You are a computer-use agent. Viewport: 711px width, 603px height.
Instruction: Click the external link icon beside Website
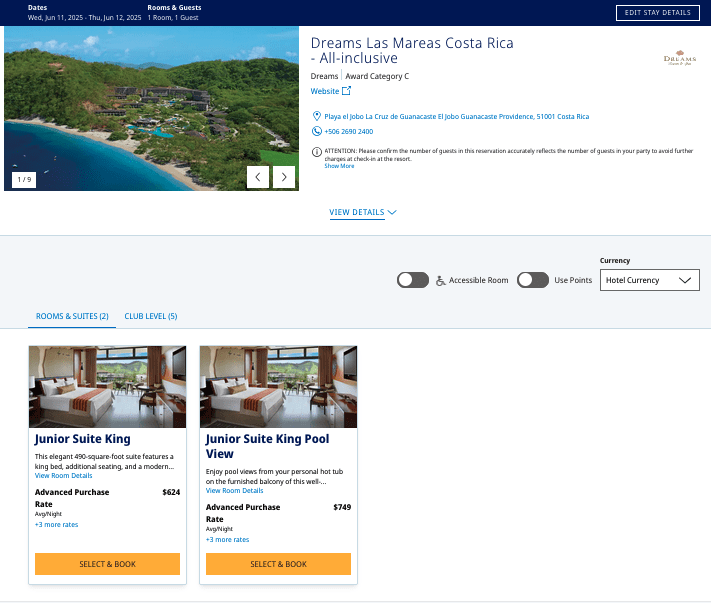point(346,91)
